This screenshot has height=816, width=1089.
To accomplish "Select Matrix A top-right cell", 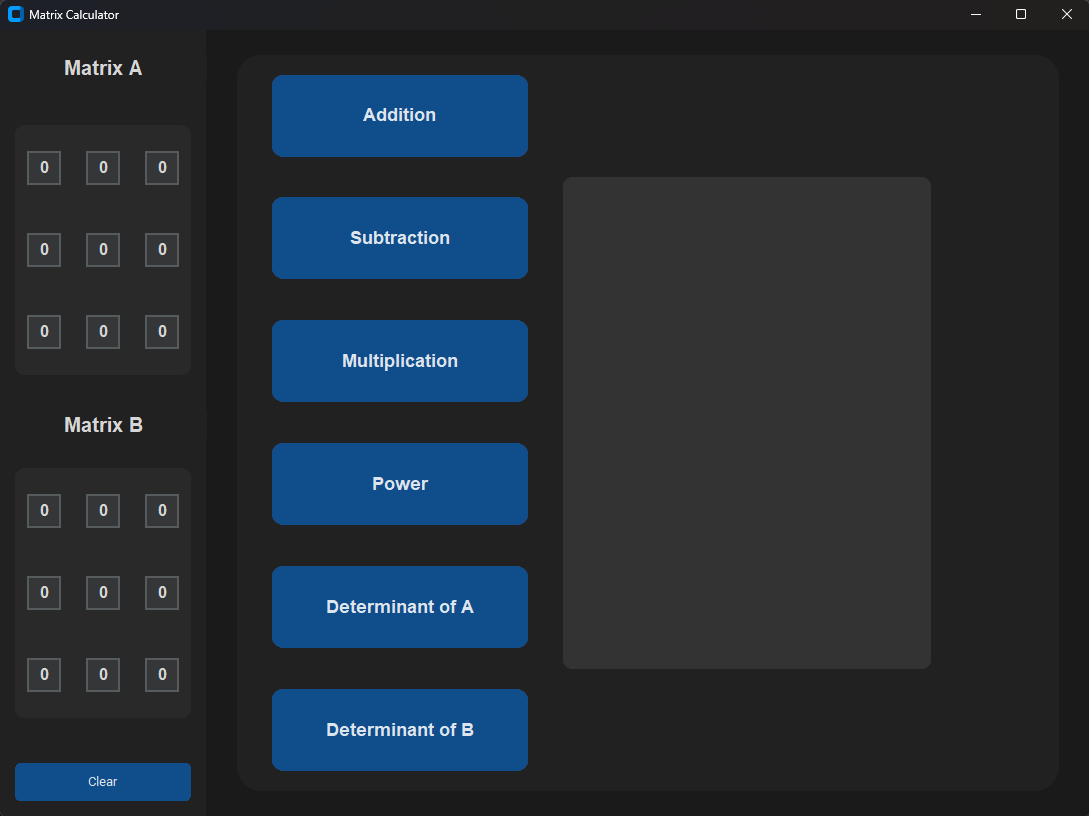I will point(161,167).
